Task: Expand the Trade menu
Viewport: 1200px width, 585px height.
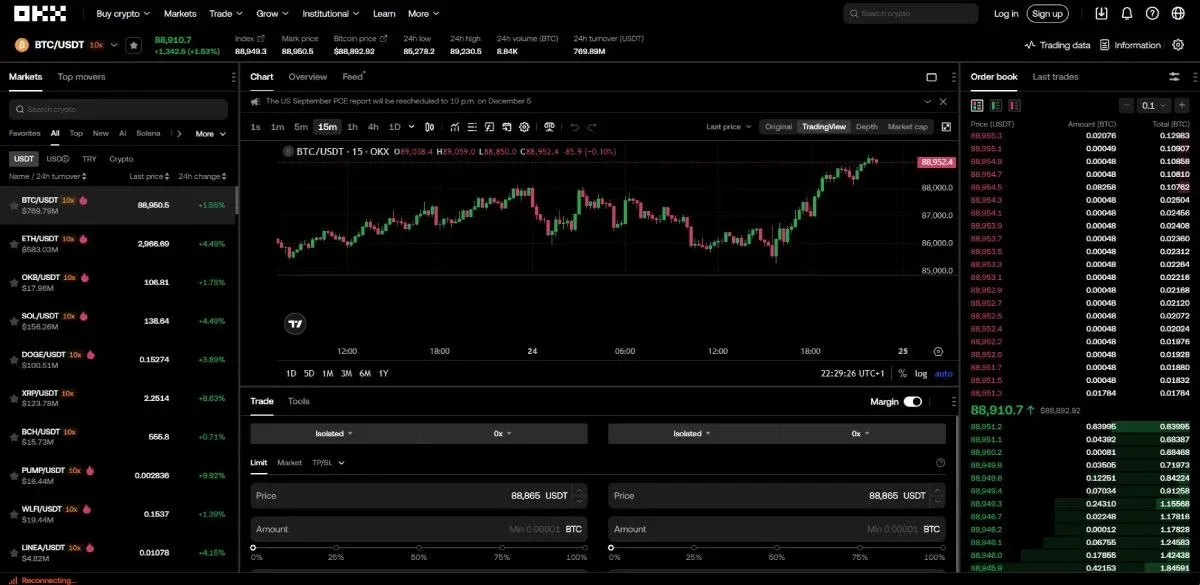Action: 225,14
